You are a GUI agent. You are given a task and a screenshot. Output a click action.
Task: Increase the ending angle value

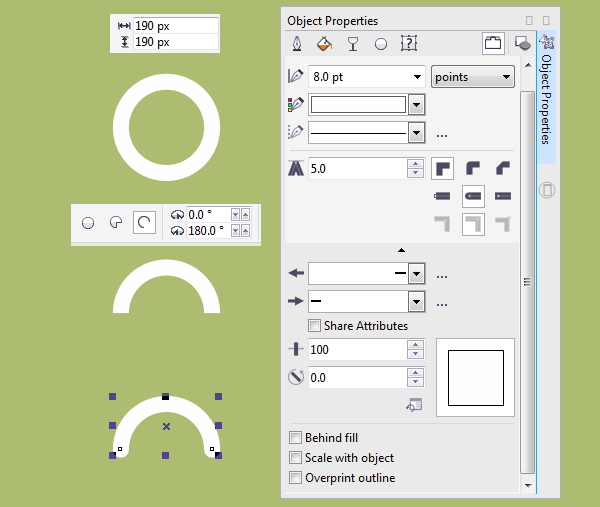[245, 231]
